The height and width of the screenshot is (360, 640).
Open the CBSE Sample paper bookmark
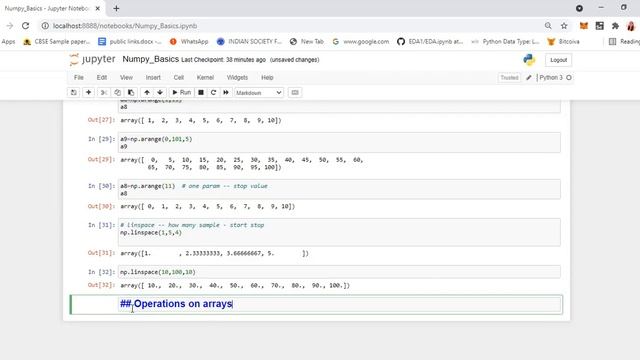[x=56, y=42]
